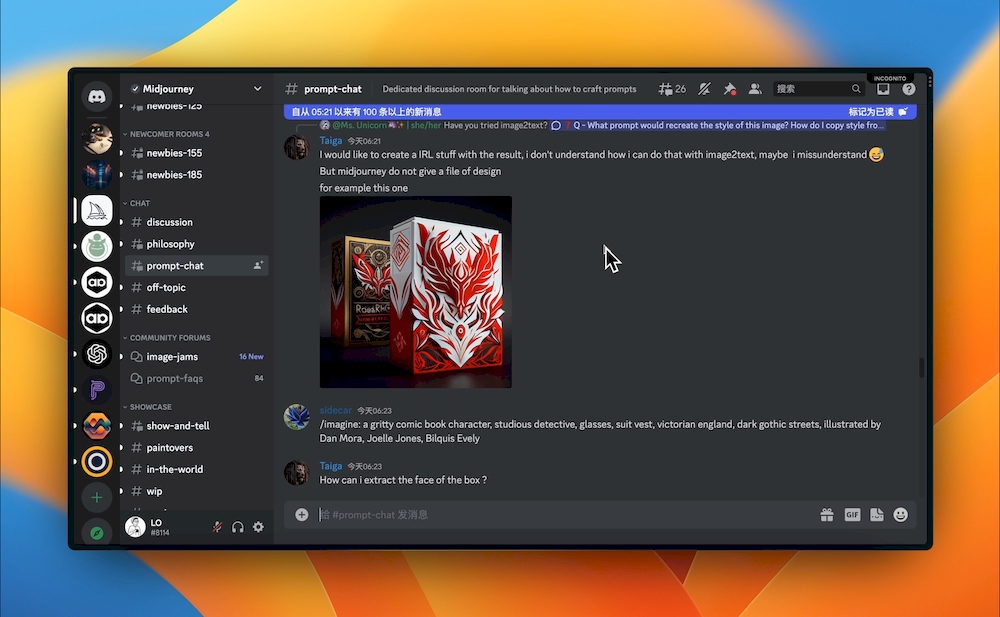Open user settings gear

[258, 527]
